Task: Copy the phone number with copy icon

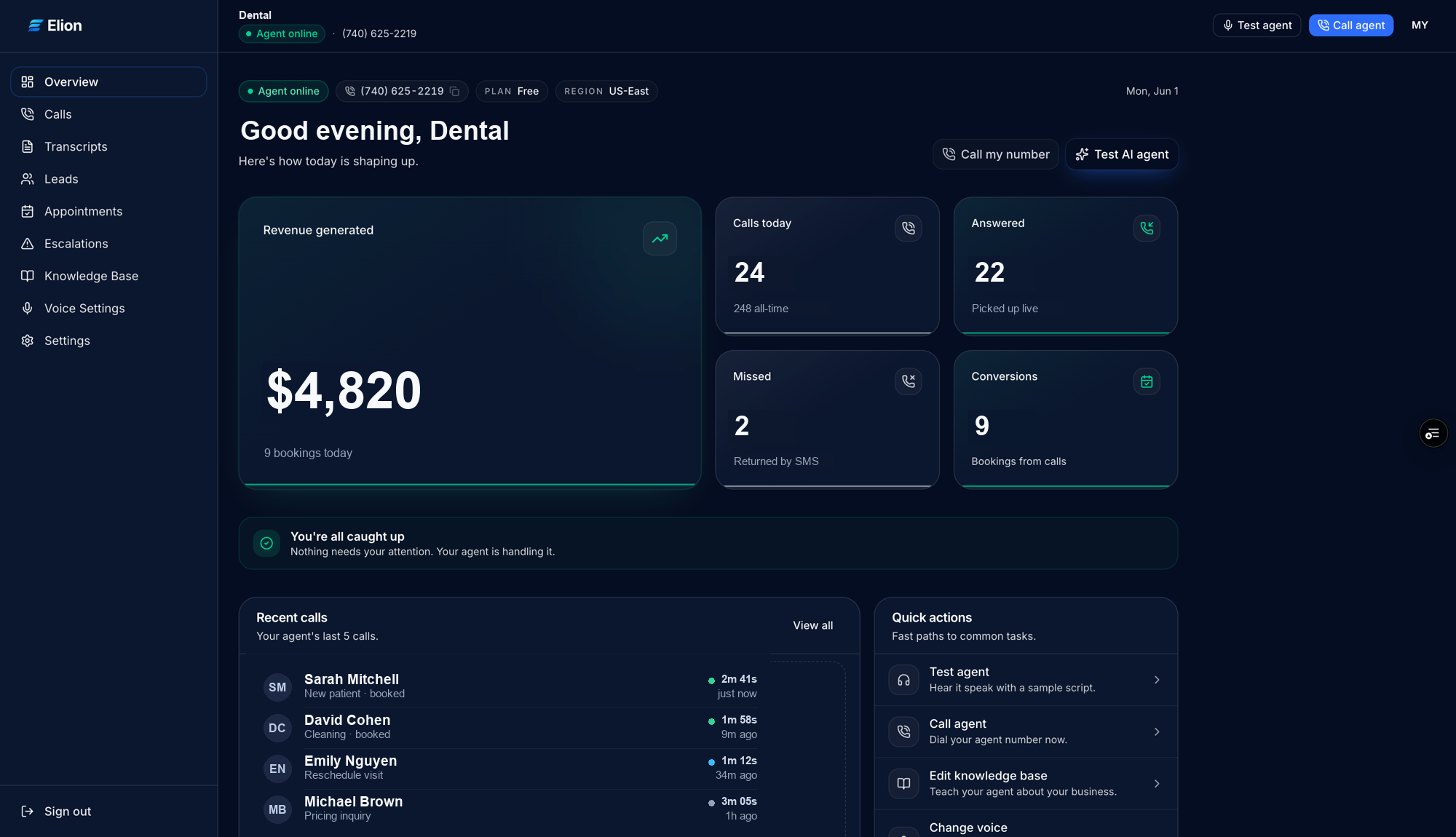Action: 454,92
